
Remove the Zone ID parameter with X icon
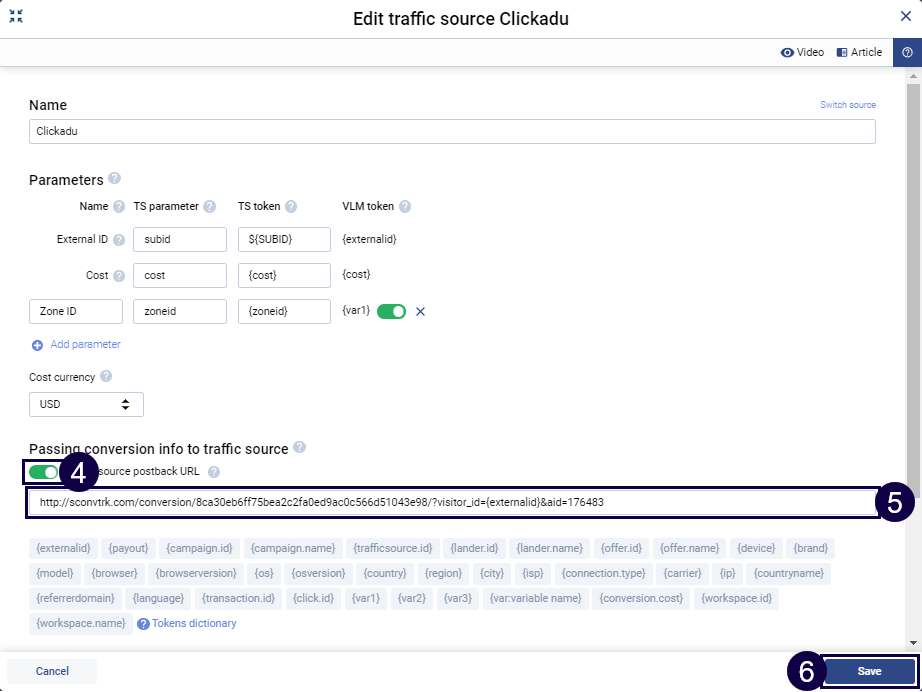420,311
